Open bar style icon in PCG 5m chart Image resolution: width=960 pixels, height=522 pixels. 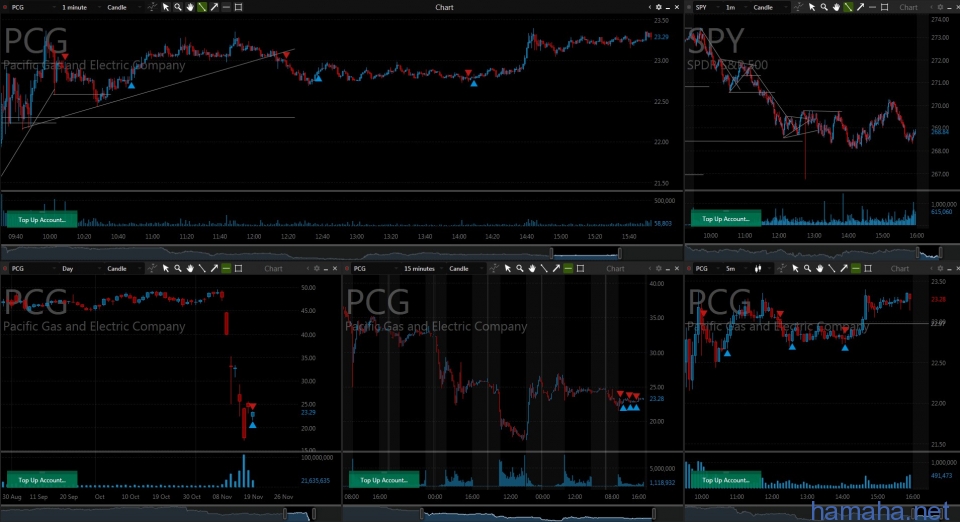click(x=759, y=269)
